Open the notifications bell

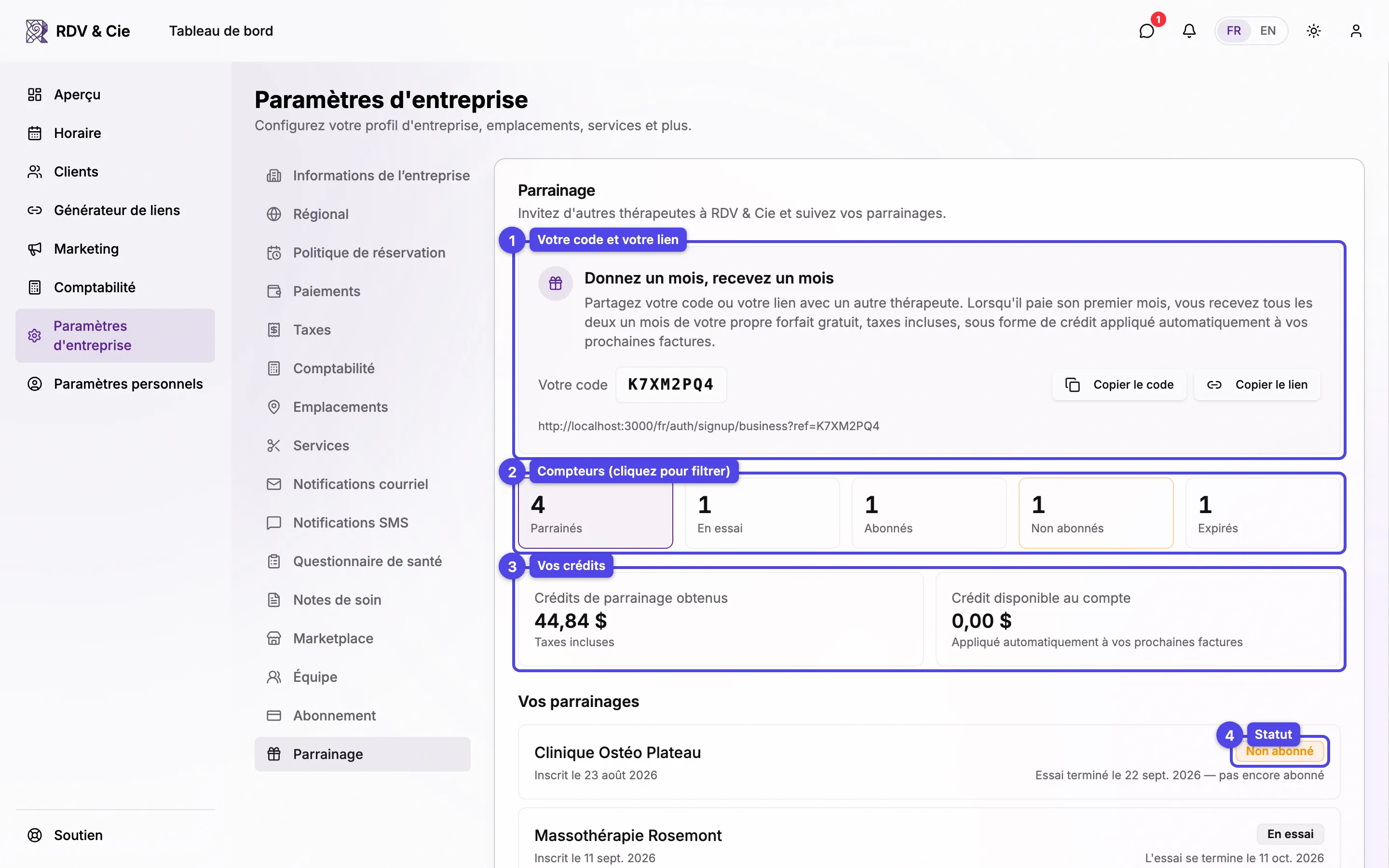[x=1189, y=31]
